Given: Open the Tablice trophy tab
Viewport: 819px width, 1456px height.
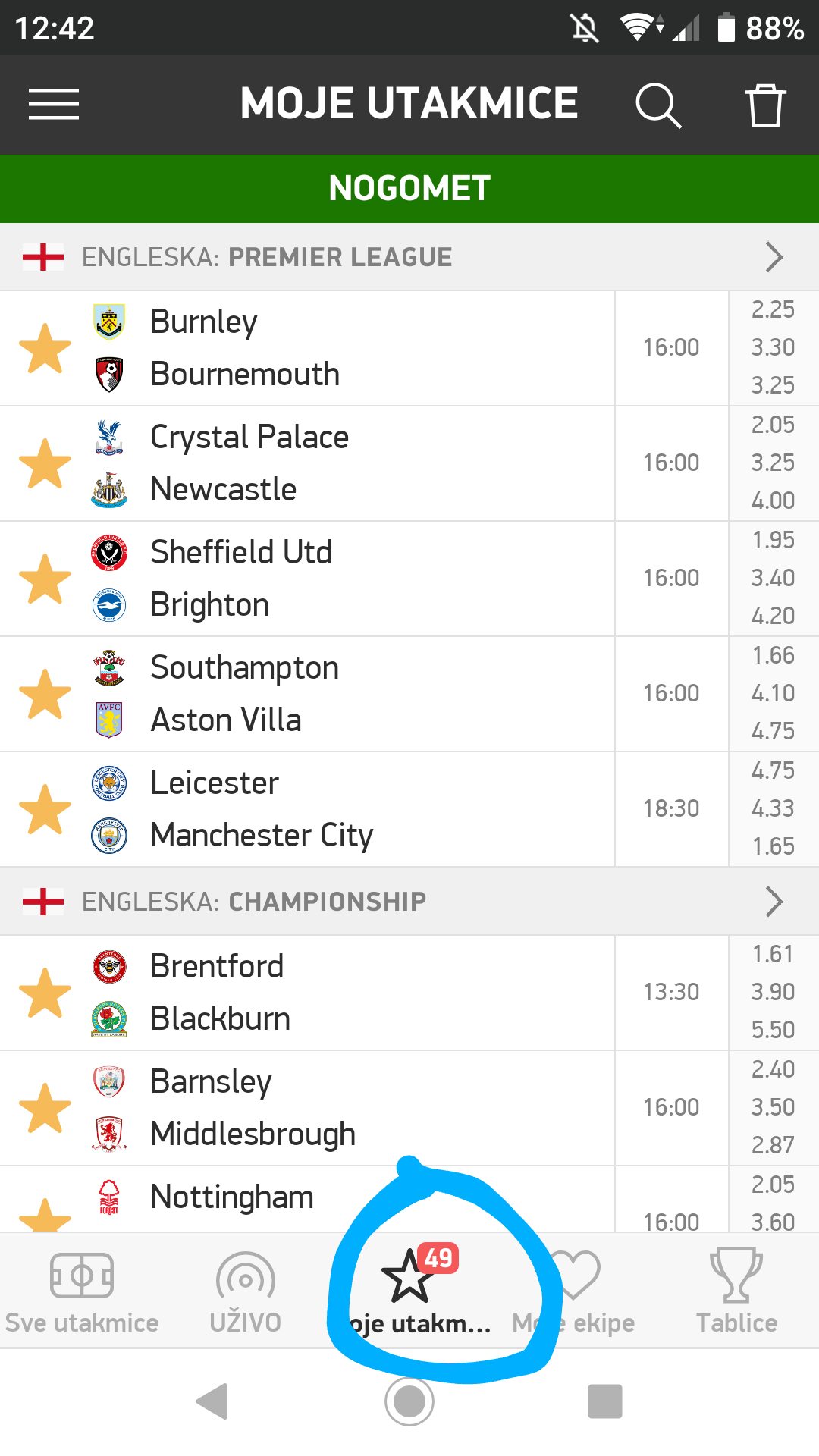Looking at the screenshot, I should click(736, 1293).
